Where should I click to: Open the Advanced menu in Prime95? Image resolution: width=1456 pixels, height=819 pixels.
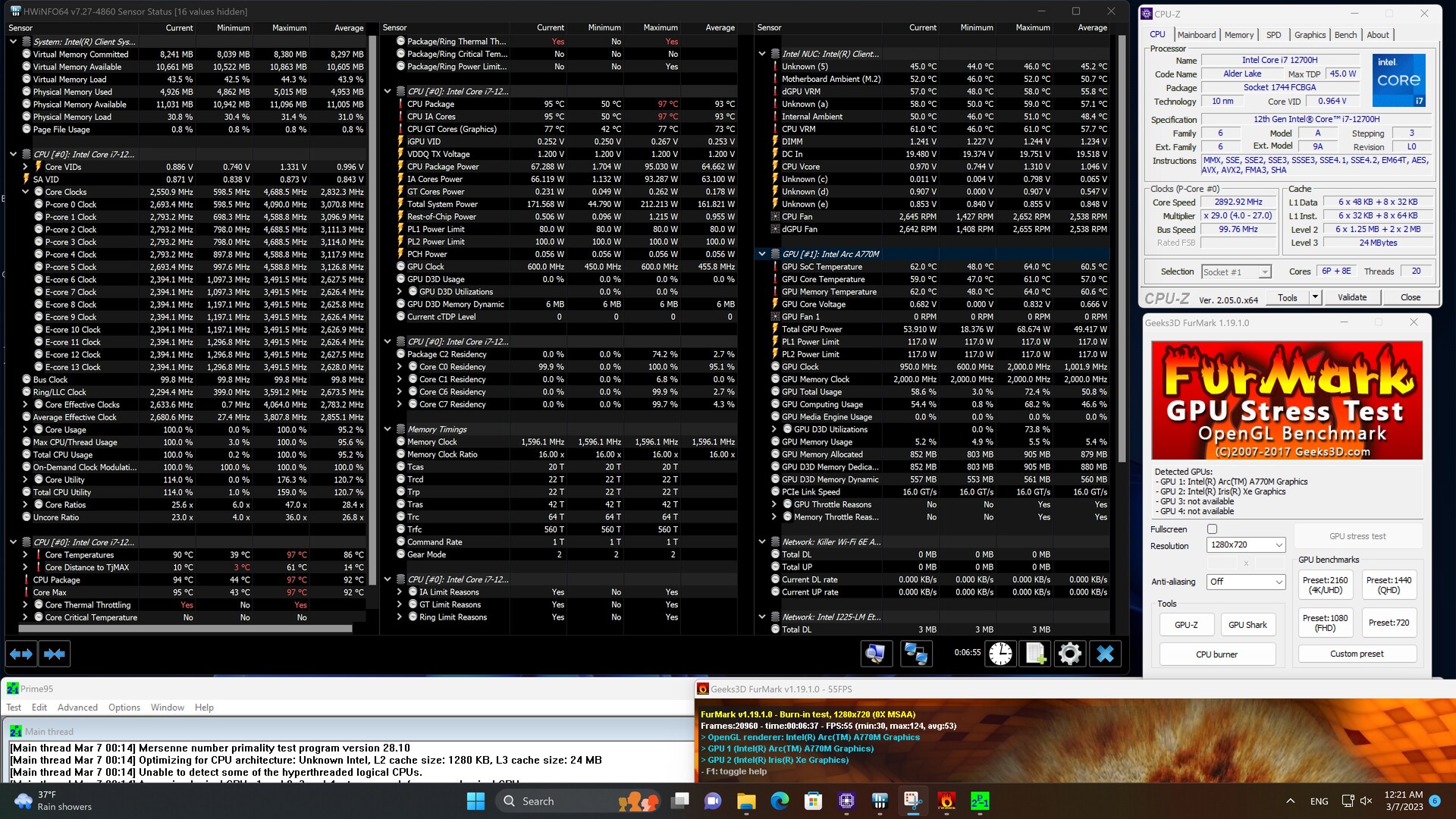click(77, 708)
